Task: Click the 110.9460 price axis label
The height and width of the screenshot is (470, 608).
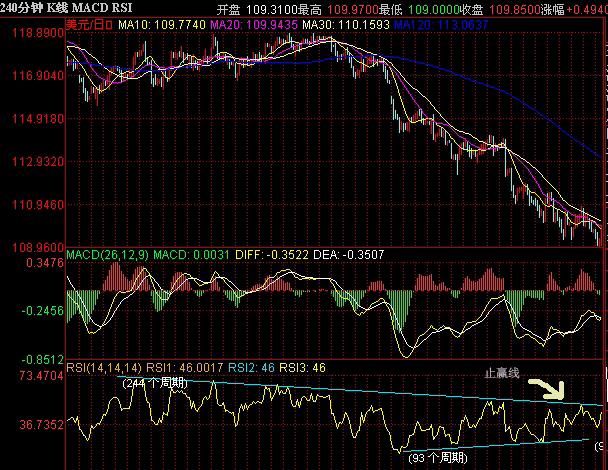Action: click(38, 204)
